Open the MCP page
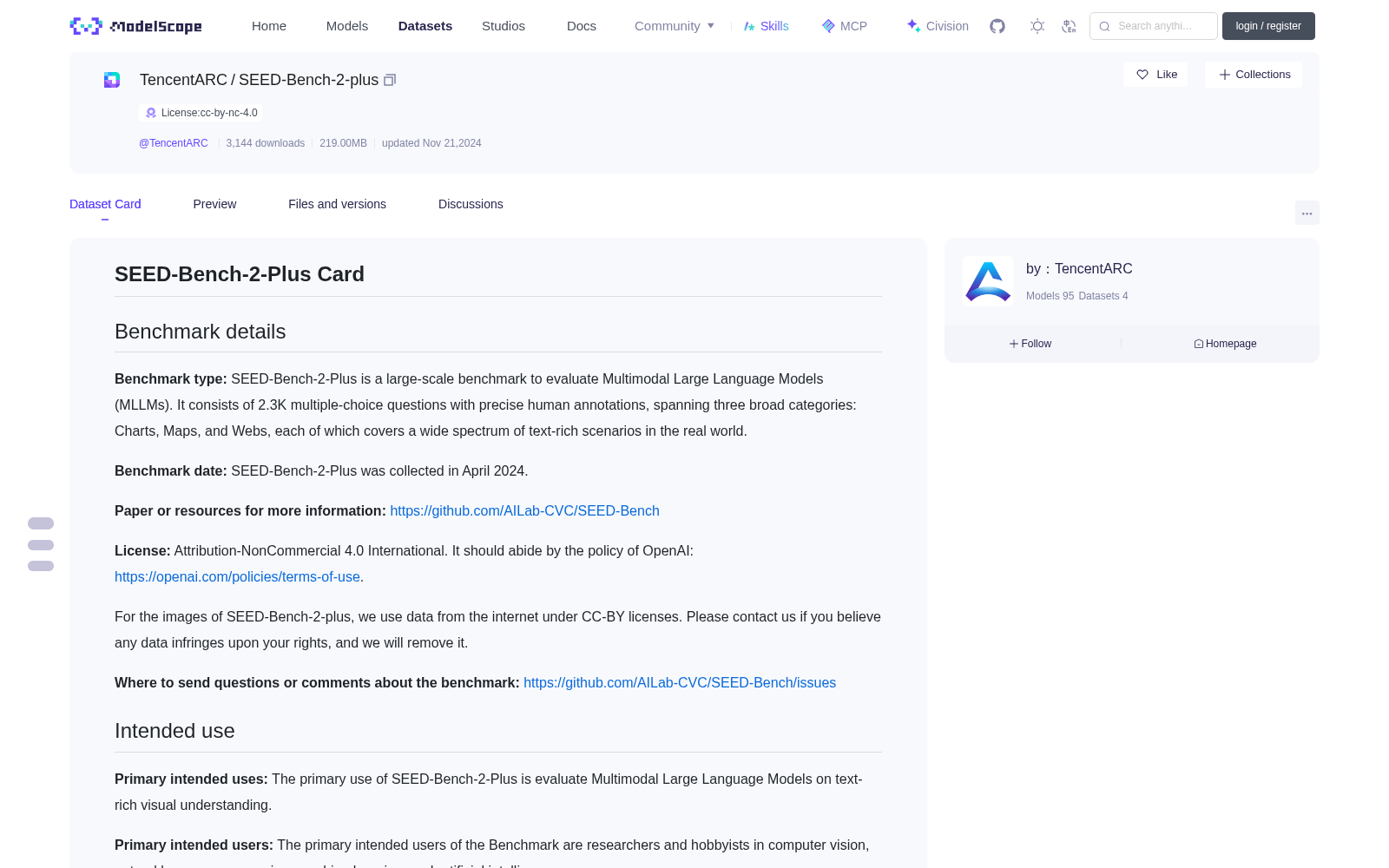 845,26
